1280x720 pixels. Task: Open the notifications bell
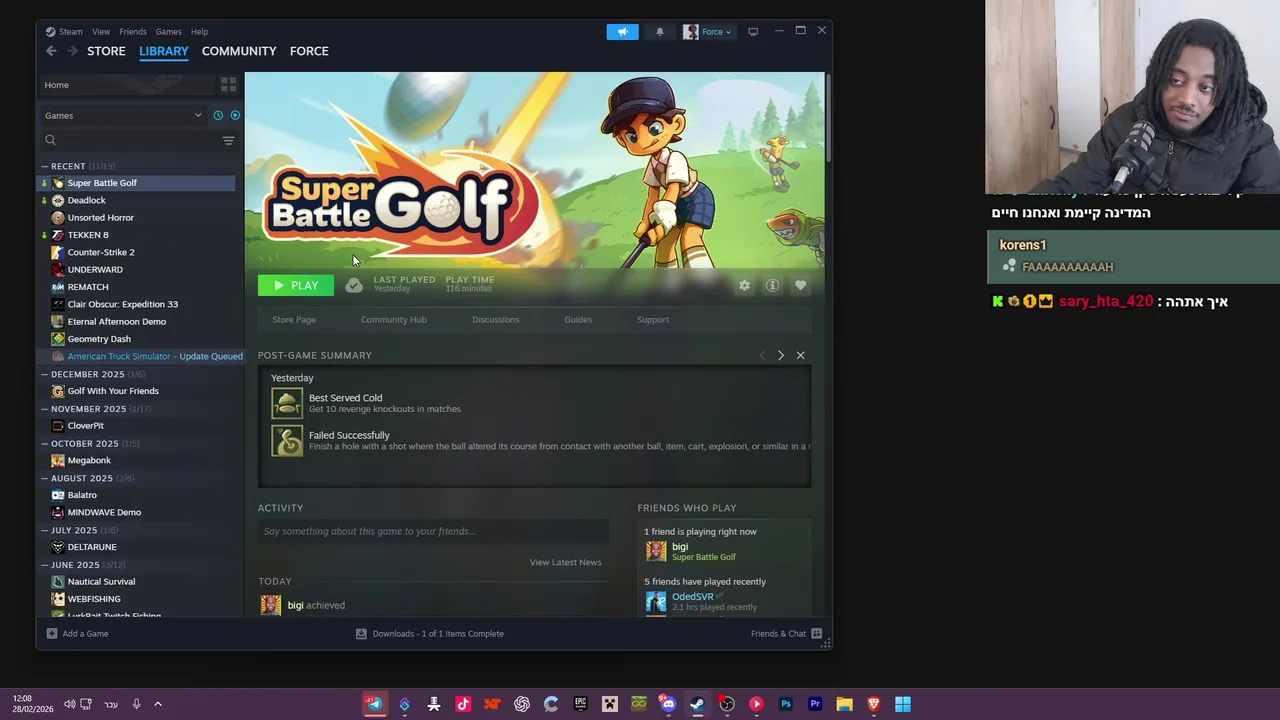tap(659, 31)
